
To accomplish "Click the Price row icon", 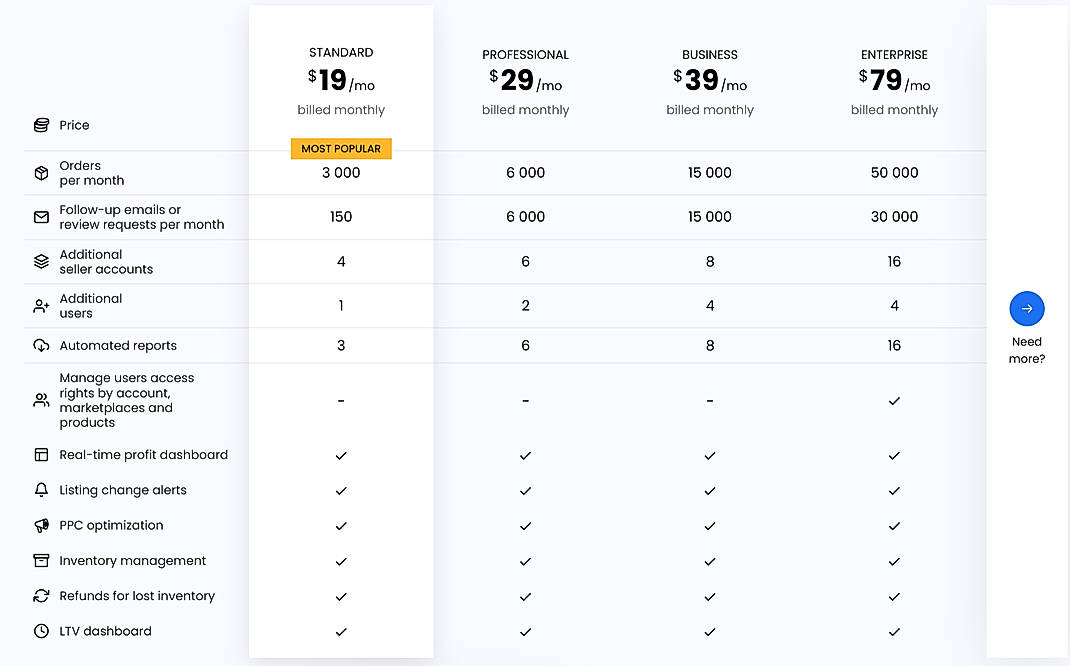I will coord(40,125).
